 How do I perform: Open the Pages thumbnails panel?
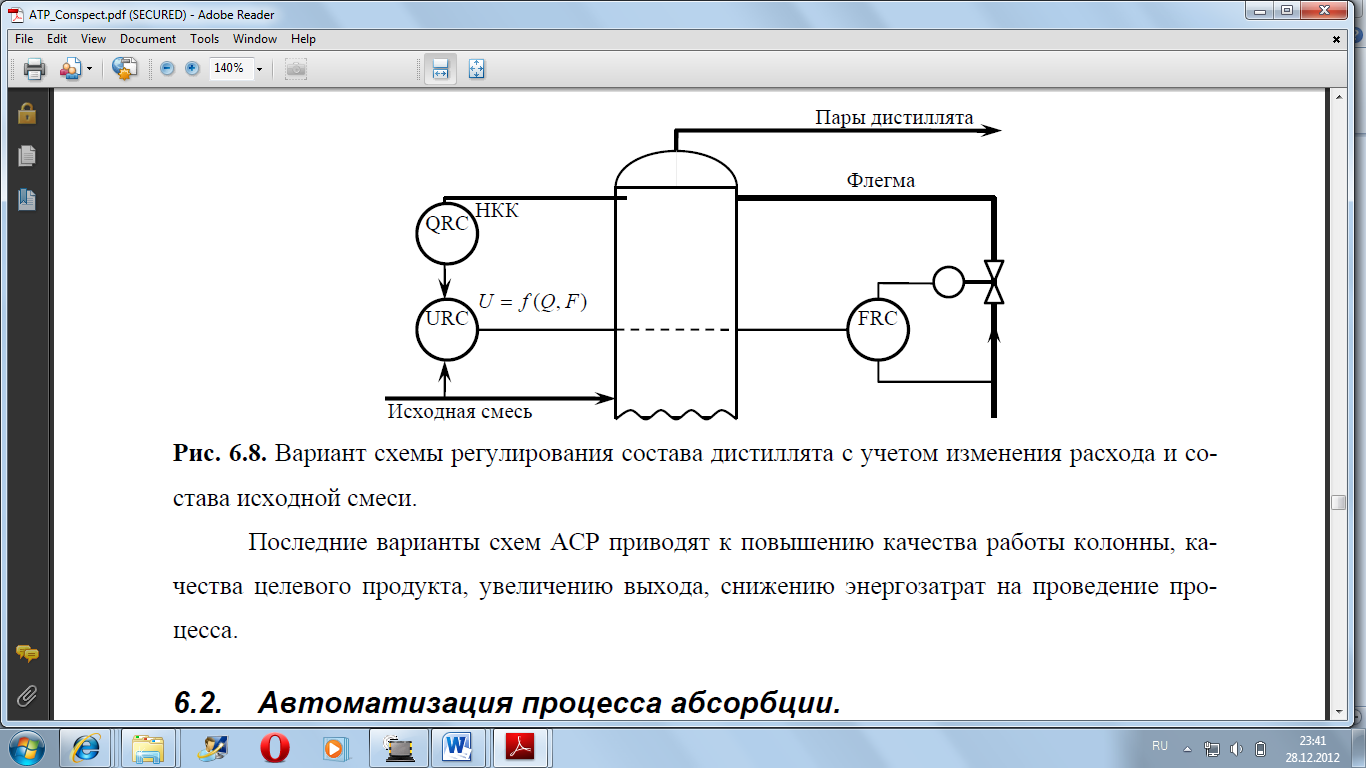pyautogui.click(x=27, y=156)
